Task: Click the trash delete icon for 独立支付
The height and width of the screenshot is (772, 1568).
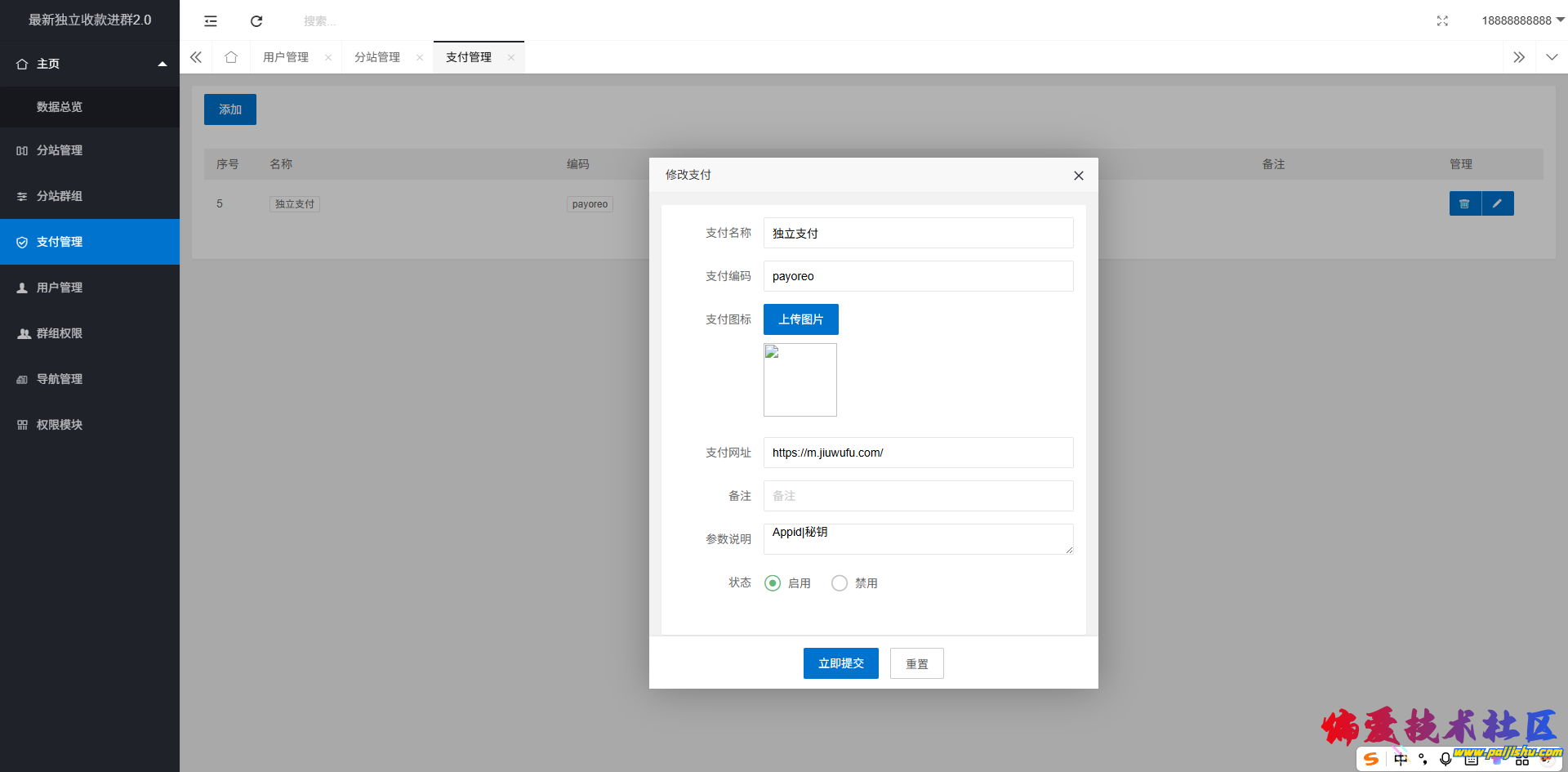Action: (1465, 203)
